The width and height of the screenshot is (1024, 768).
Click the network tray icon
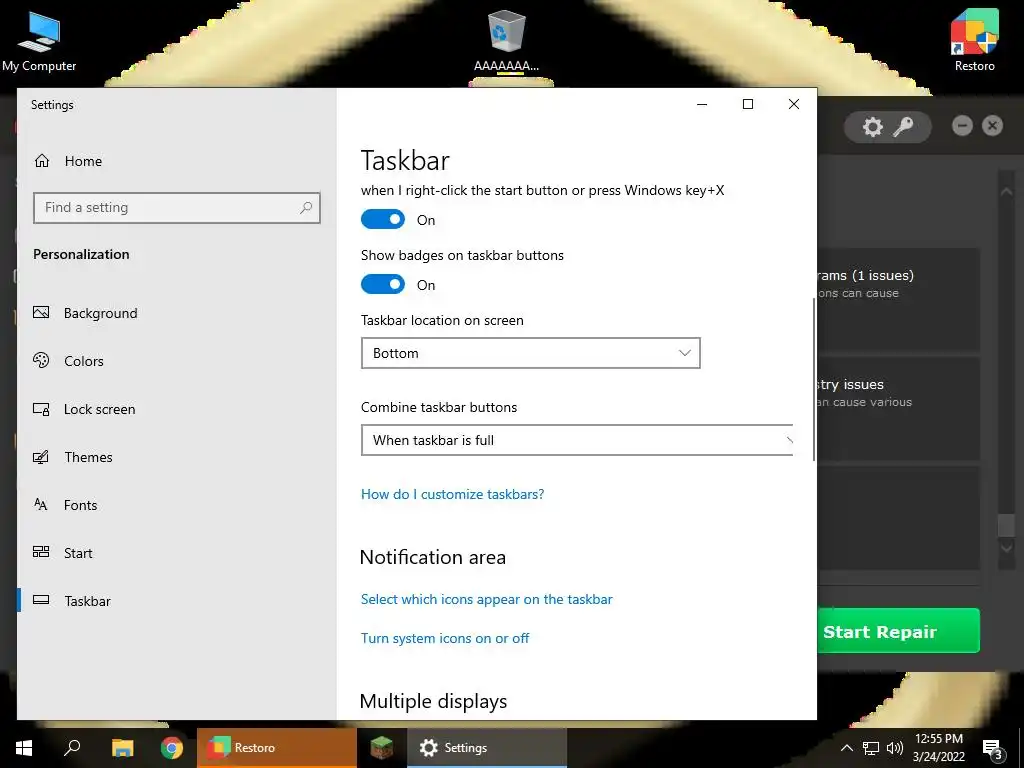coord(871,748)
